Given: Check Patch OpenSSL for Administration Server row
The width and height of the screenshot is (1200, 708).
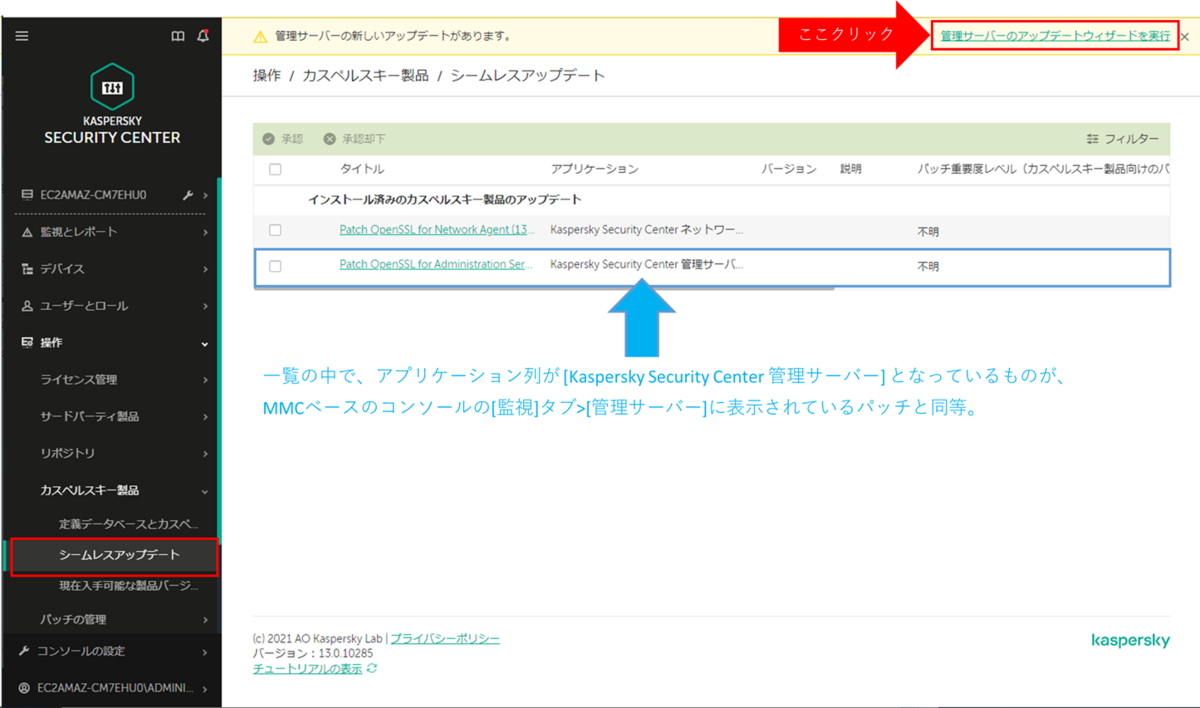Looking at the screenshot, I should pyautogui.click(x=275, y=266).
